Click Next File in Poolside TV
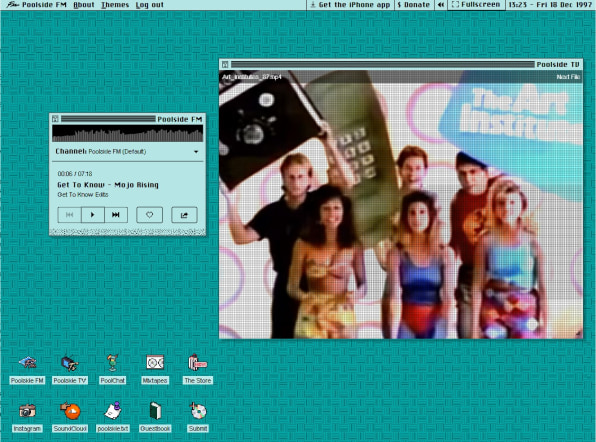 point(568,77)
